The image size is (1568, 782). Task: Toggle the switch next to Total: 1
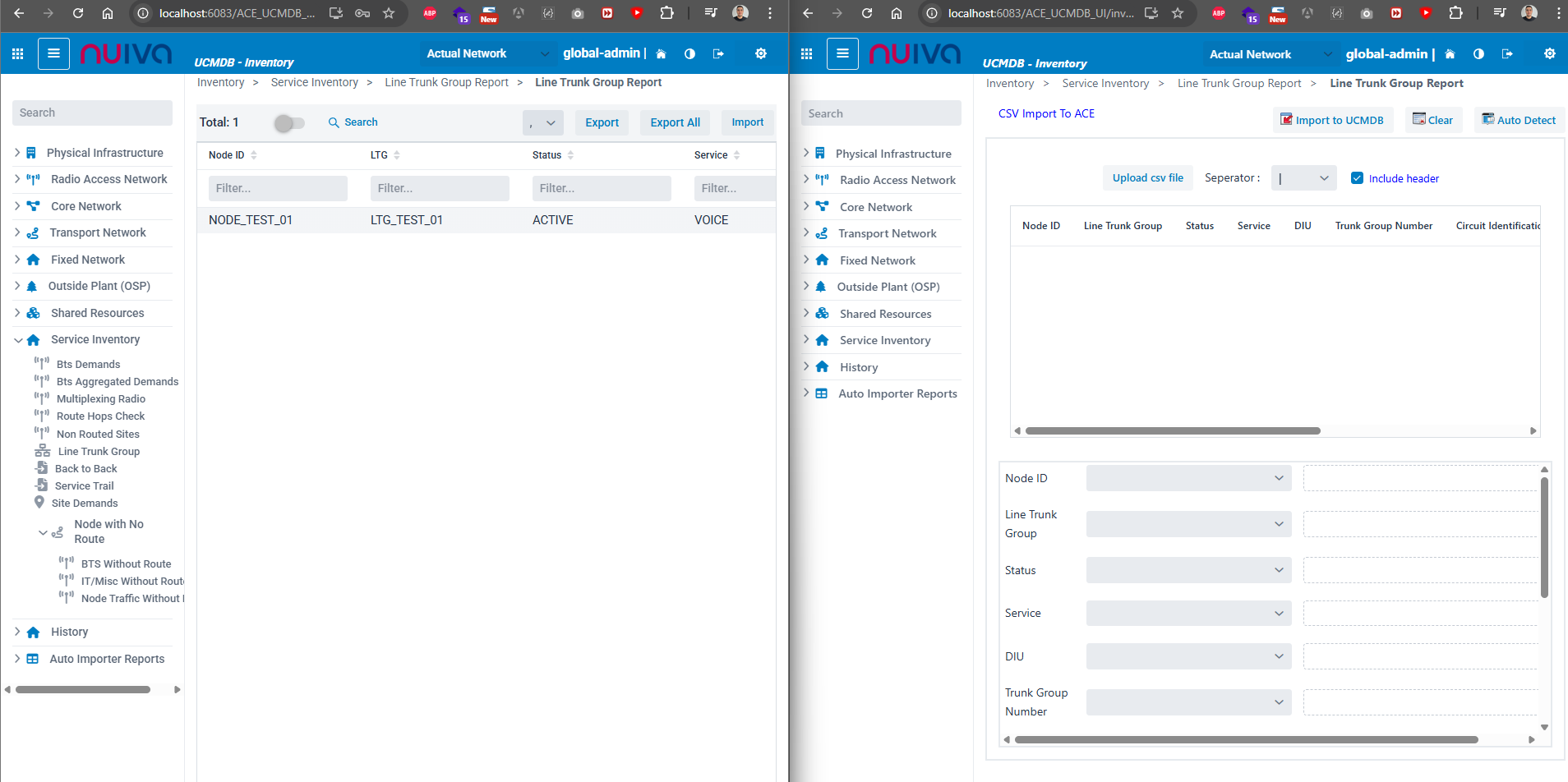pyautogui.click(x=289, y=123)
